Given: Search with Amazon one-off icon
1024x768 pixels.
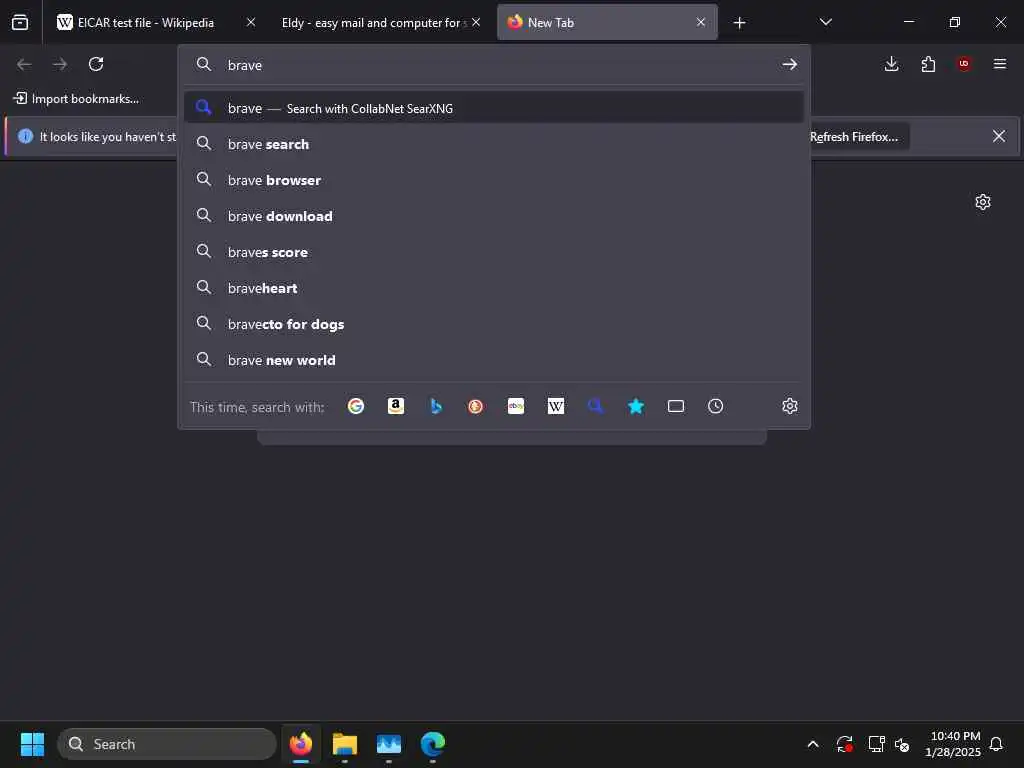Looking at the screenshot, I should [396, 406].
